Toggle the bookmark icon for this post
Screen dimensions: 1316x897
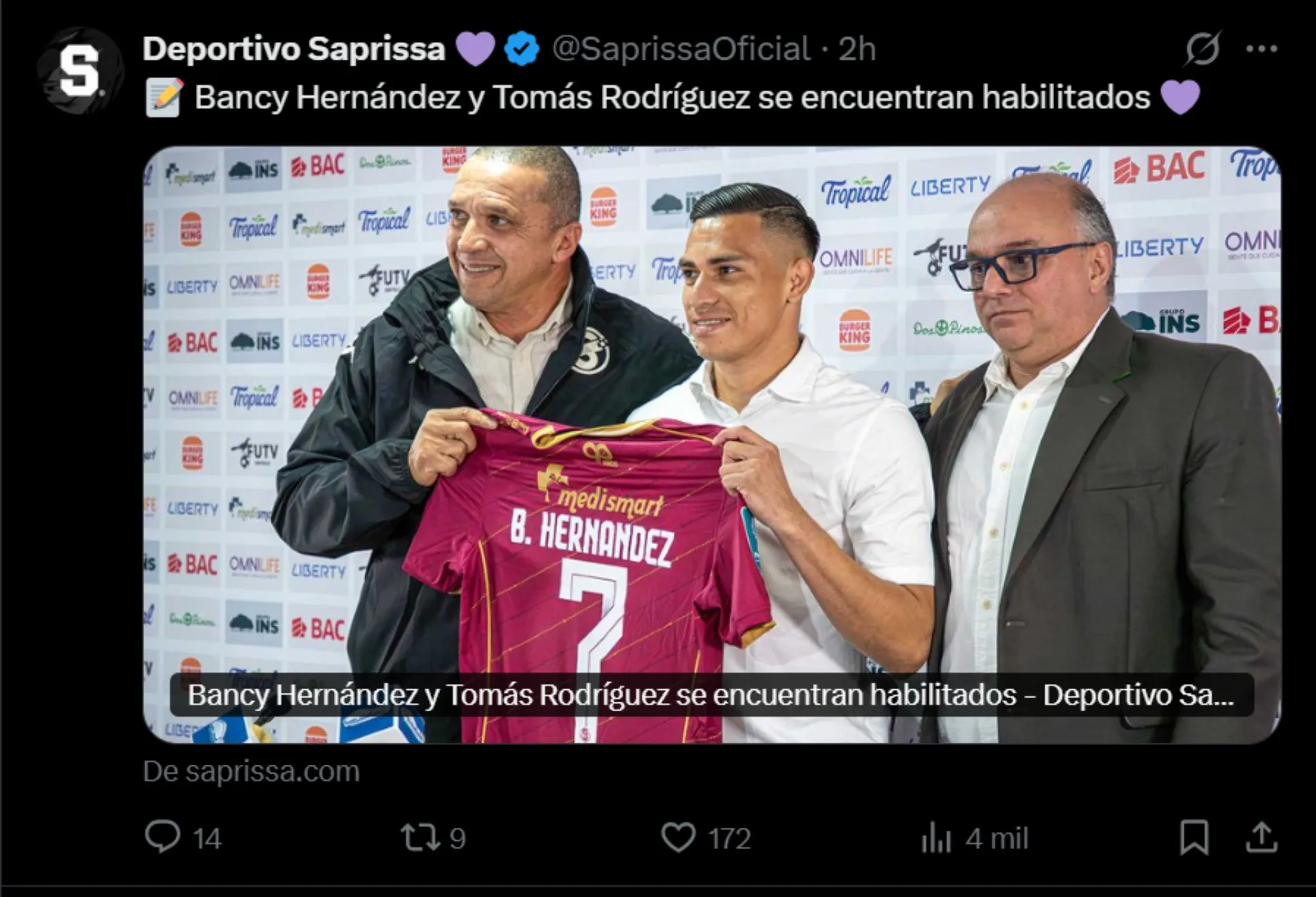[1194, 837]
